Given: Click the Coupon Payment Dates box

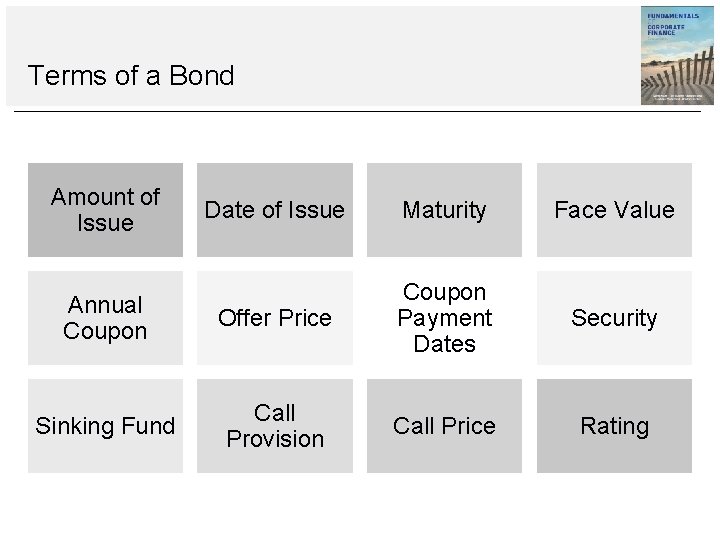Looking at the screenshot, I should 444,318.
